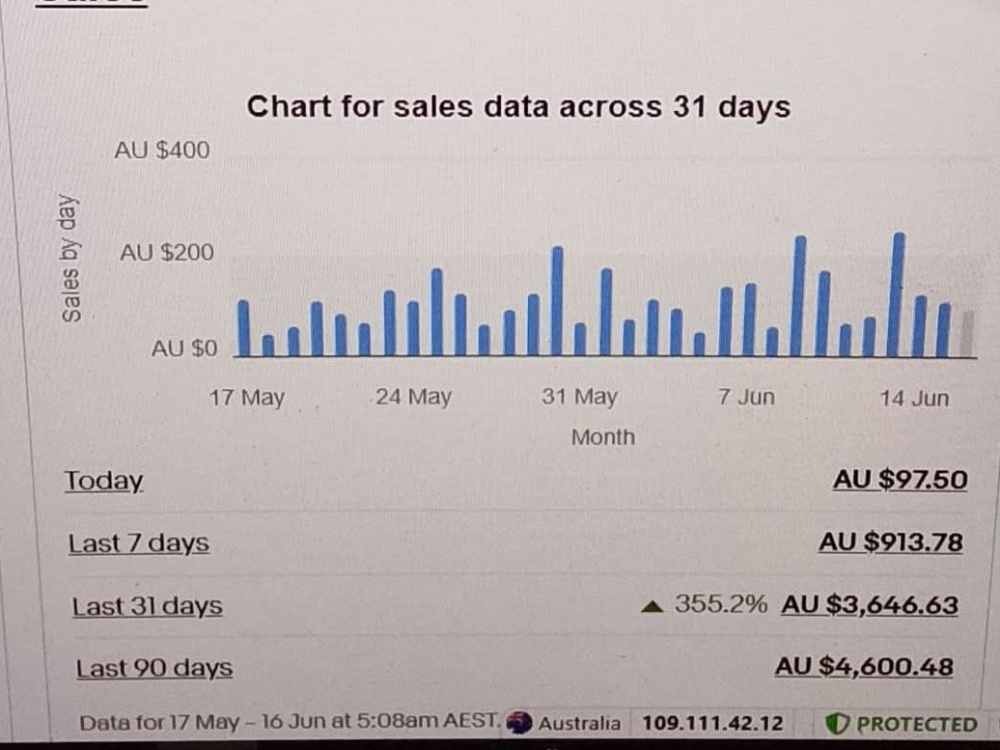This screenshot has width=1000, height=750.
Task: Open the Last 7 days link
Action: coord(139,543)
